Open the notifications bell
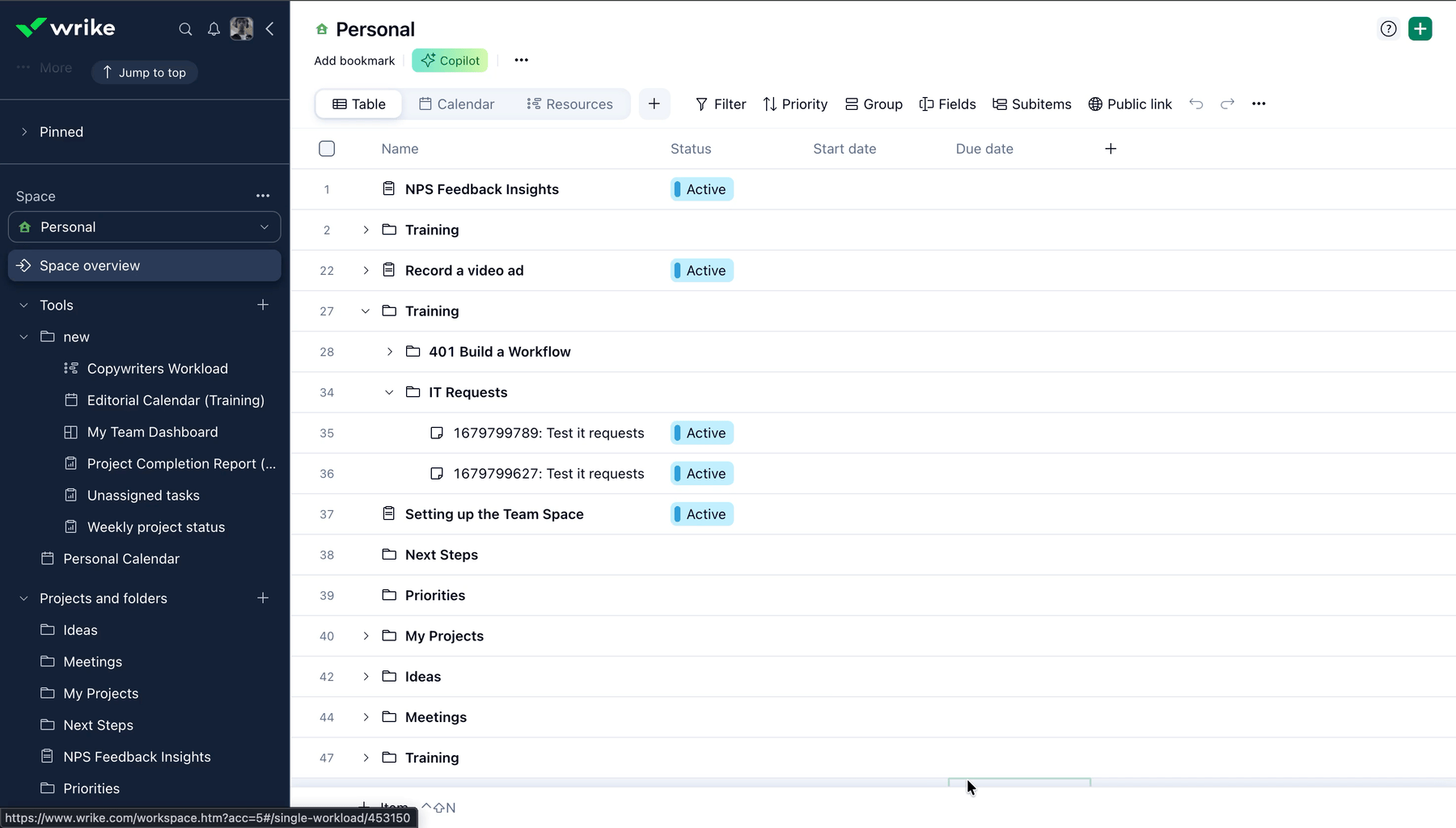This screenshot has width=1456, height=828. [x=214, y=28]
